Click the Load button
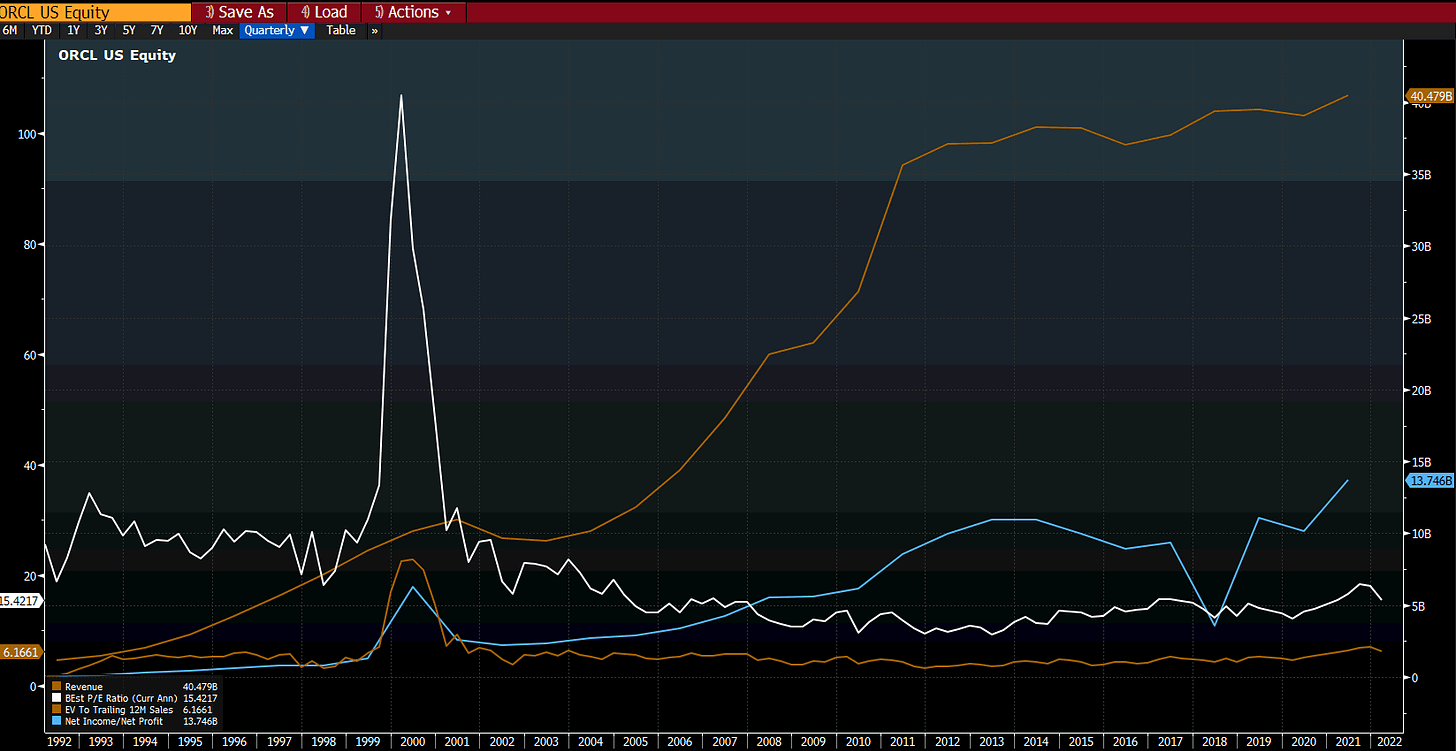 (x=325, y=12)
